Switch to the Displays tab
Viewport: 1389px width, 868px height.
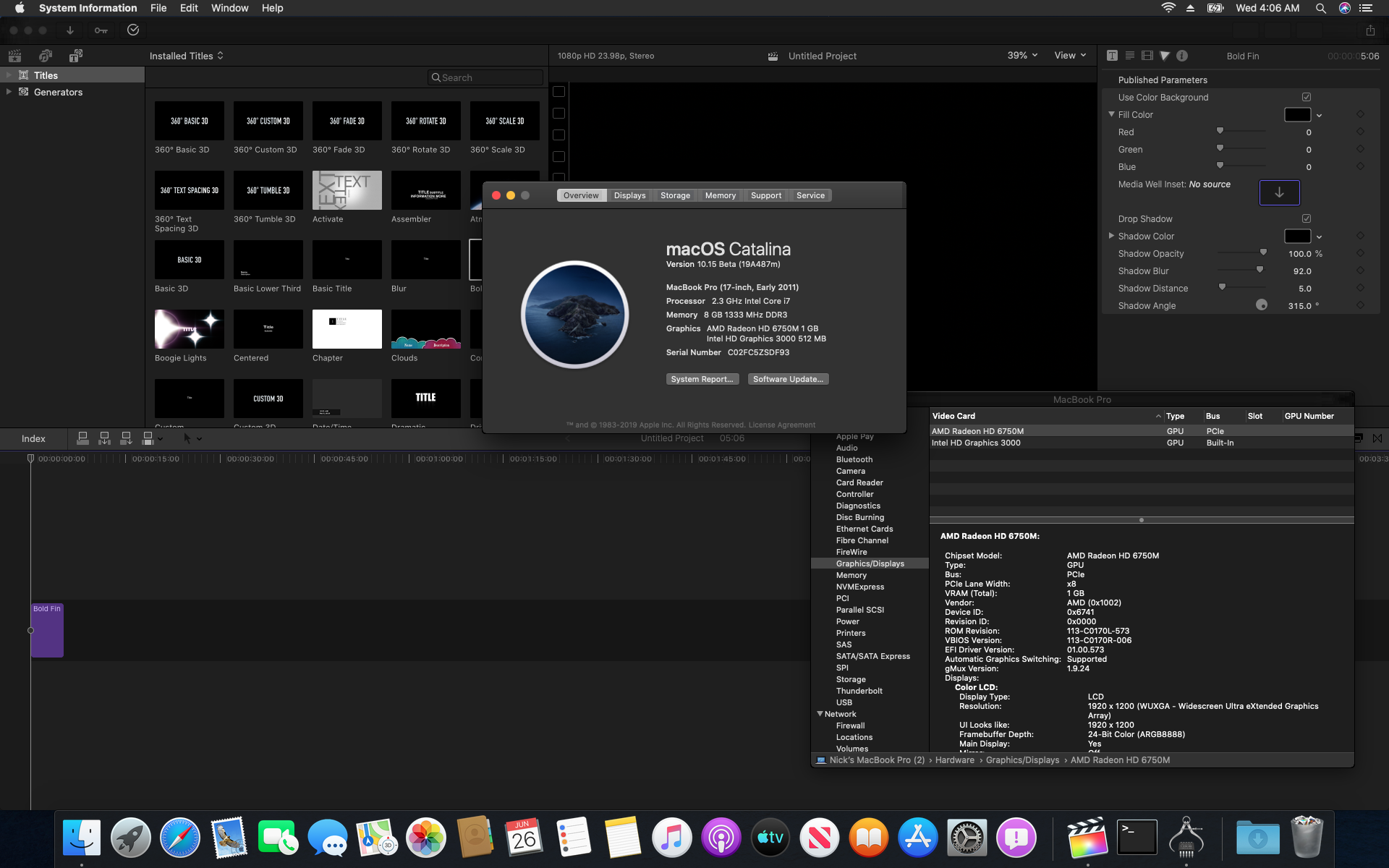pyautogui.click(x=629, y=195)
